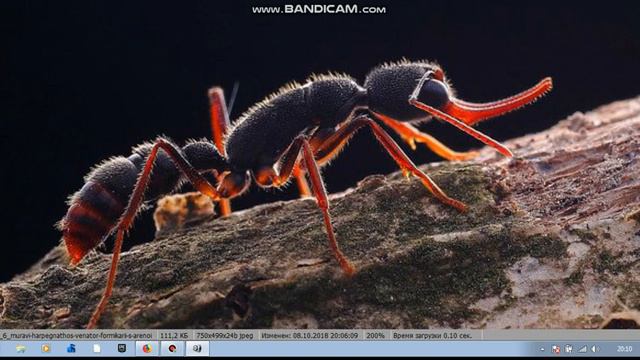Open the blank white document taskbar icon
The image size is (640, 360).
97,348
